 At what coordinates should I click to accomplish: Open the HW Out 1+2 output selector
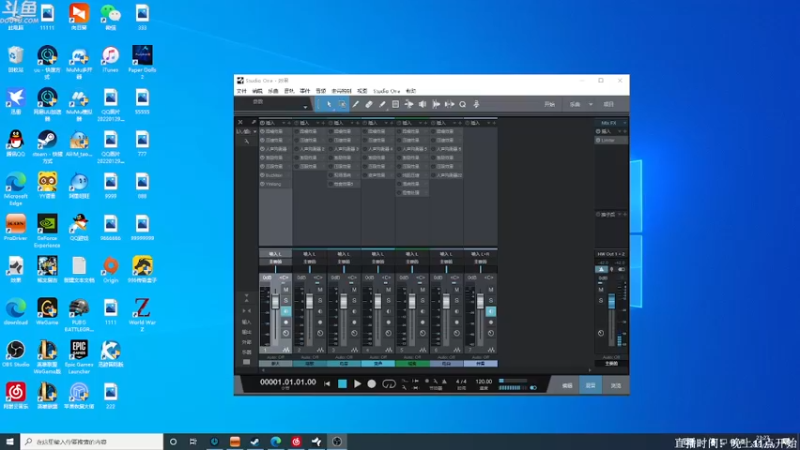611,254
